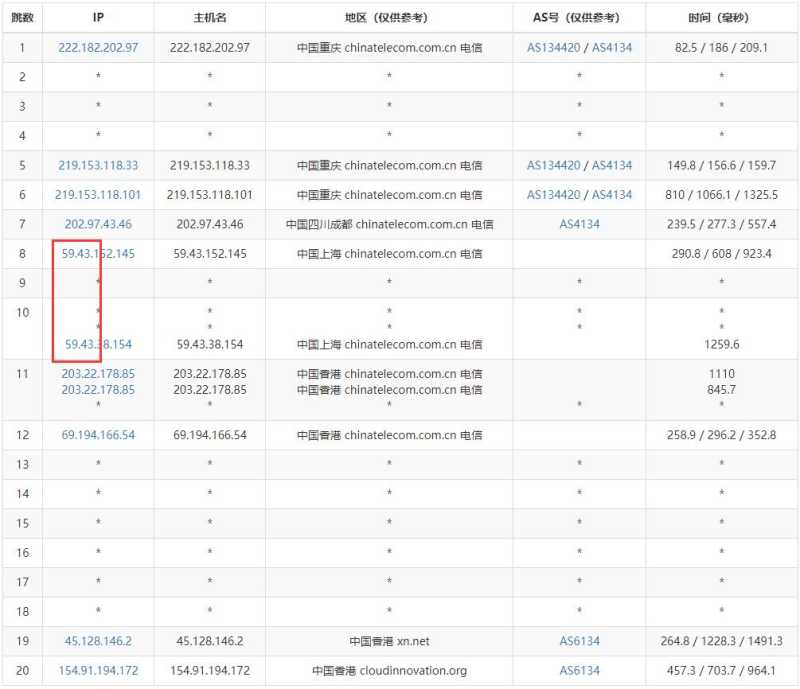Open the AS6134 link on hop 20
The height and width of the screenshot is (689, 800).
(x=578, y=671)
